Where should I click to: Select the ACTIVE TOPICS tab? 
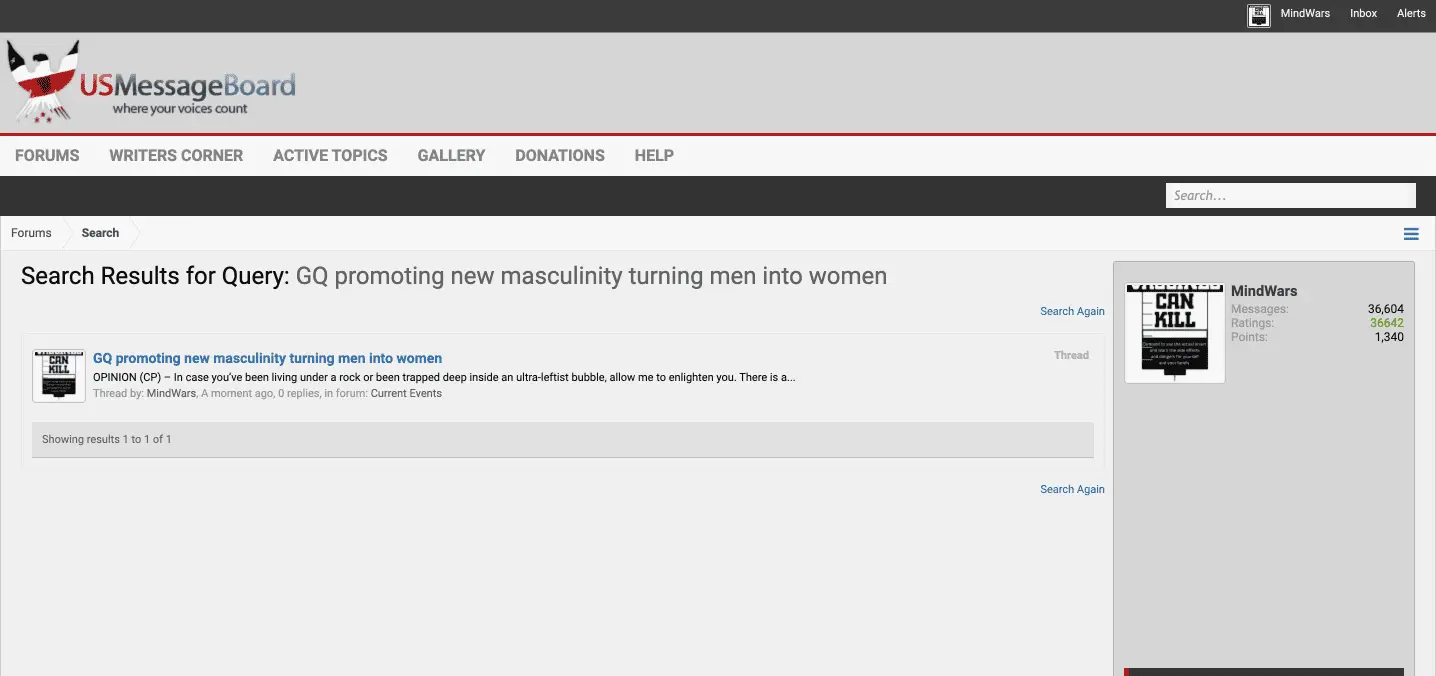click(330, 155)
